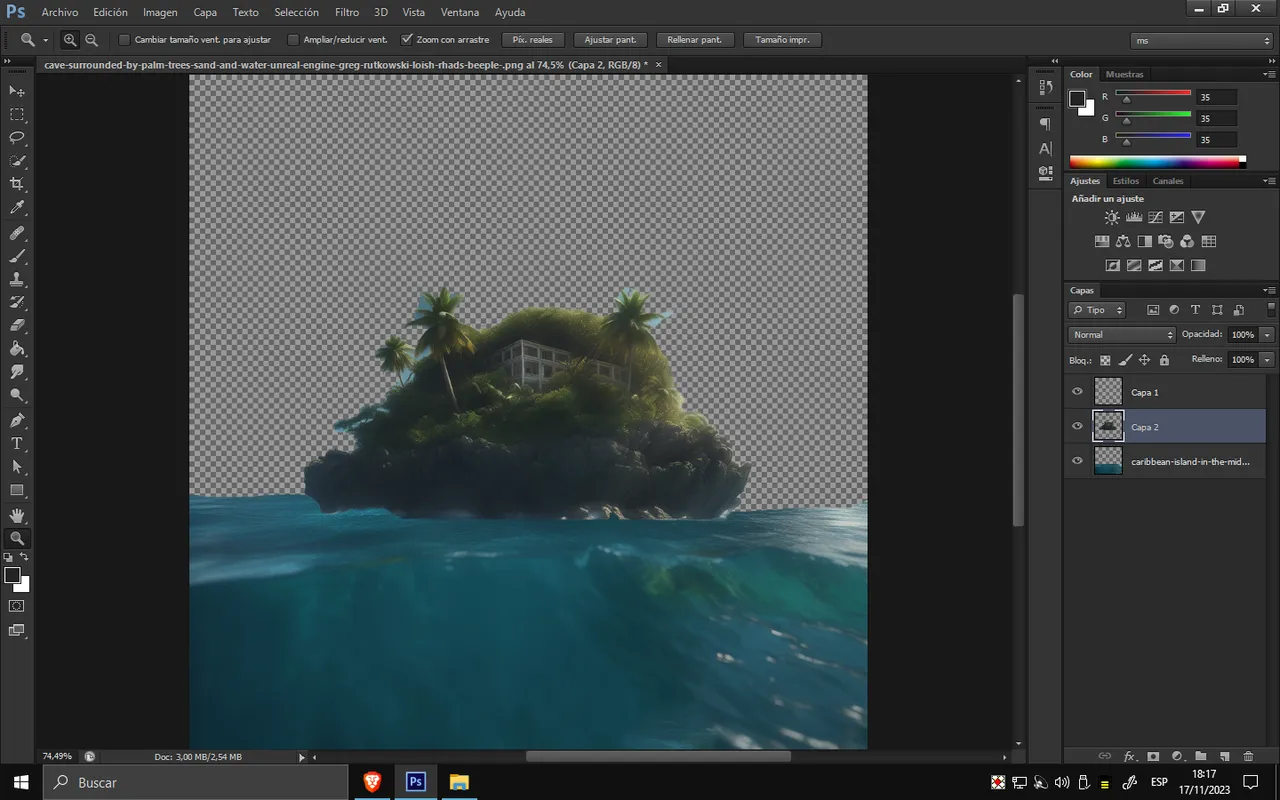The width and height of the screenshot is (1280, 800).
Task: Select the Lasso tool
Action: coord(17,138)
